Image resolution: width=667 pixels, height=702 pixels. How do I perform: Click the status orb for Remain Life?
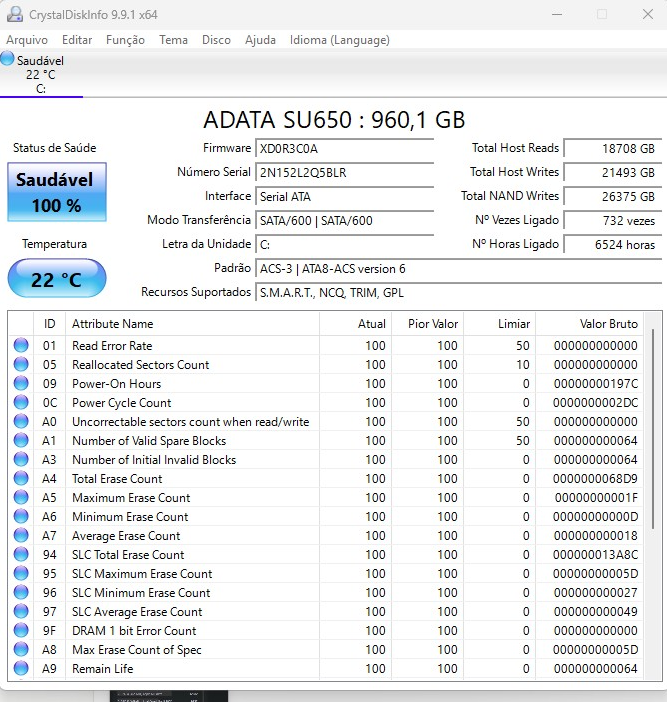21,668
